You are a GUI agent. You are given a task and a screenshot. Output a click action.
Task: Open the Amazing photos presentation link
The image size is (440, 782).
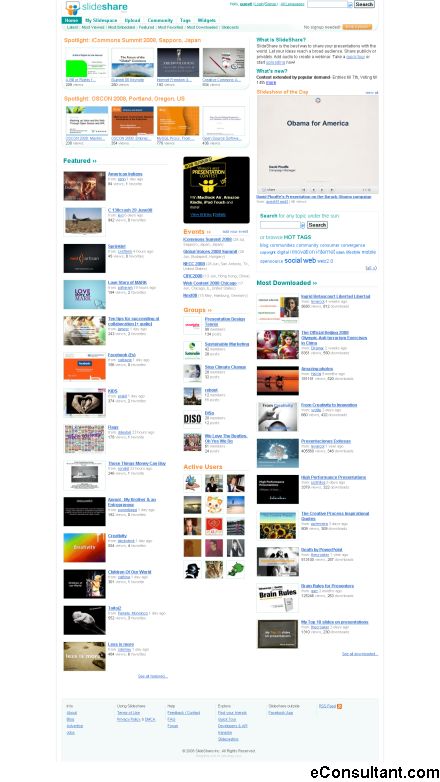click(x=317, y=369)
